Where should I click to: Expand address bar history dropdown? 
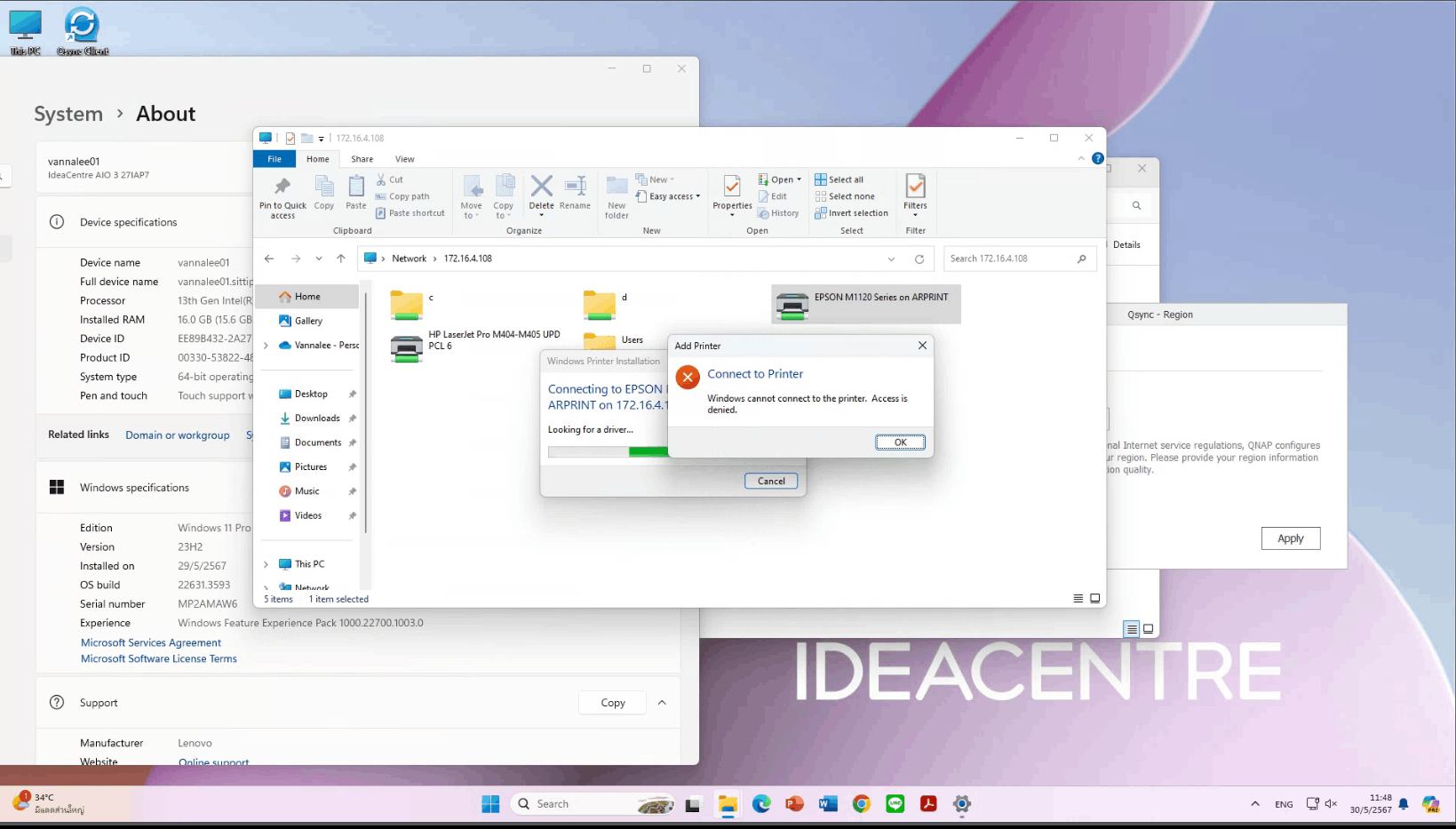click(x=891, y=259)
